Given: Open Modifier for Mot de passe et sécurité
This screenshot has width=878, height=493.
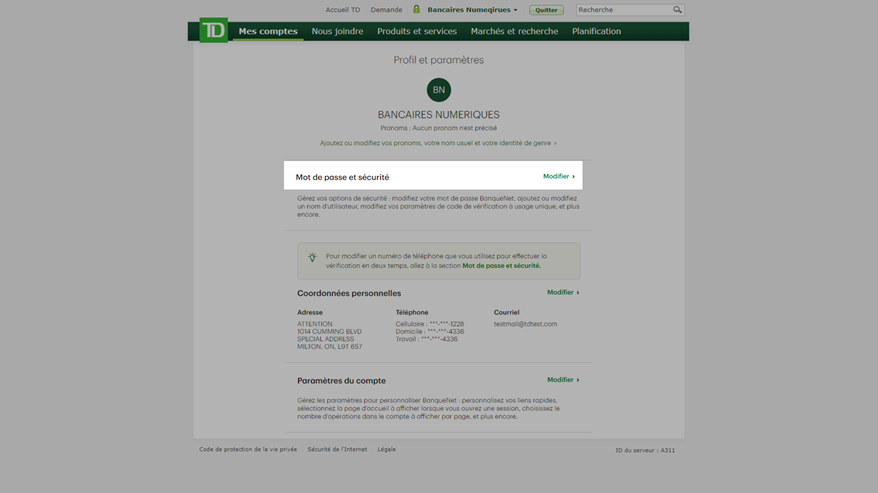Looking at the screenshot, I should pos(558,177).
